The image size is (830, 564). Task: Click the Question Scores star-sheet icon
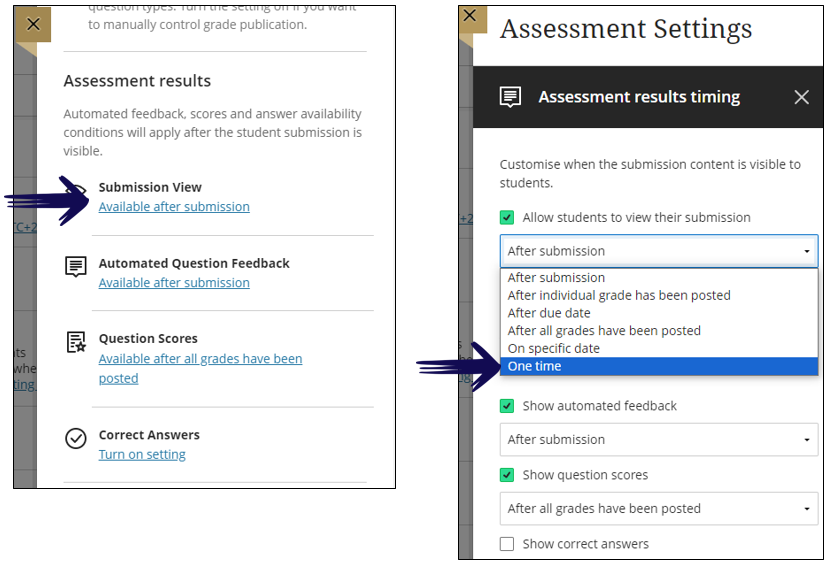coord(76,342)
